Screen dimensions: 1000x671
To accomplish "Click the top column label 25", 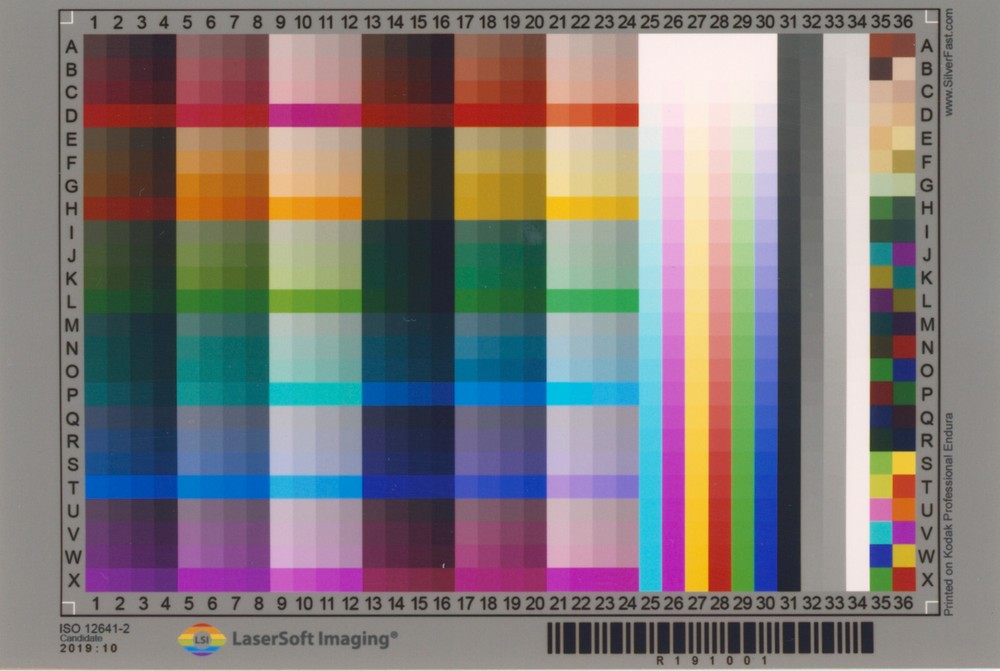I will 650,21.
